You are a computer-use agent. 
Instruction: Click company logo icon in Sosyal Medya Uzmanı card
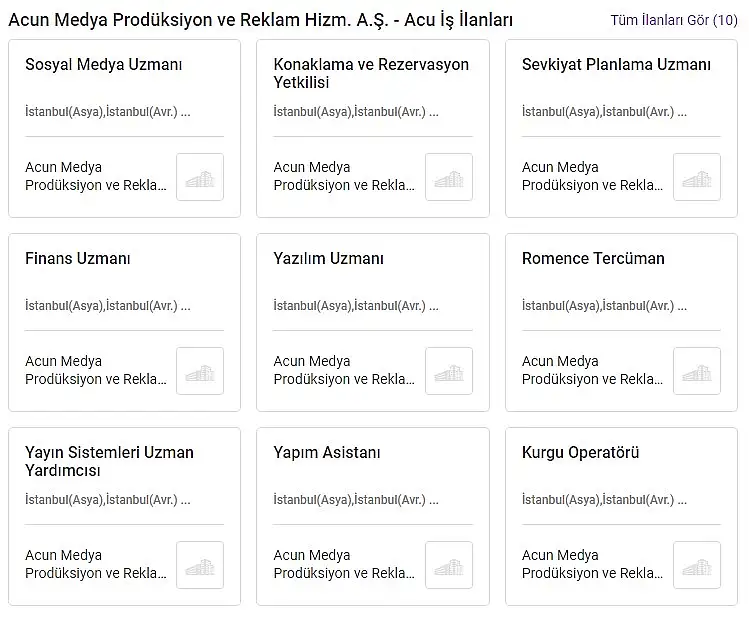(x=200, y=177)
